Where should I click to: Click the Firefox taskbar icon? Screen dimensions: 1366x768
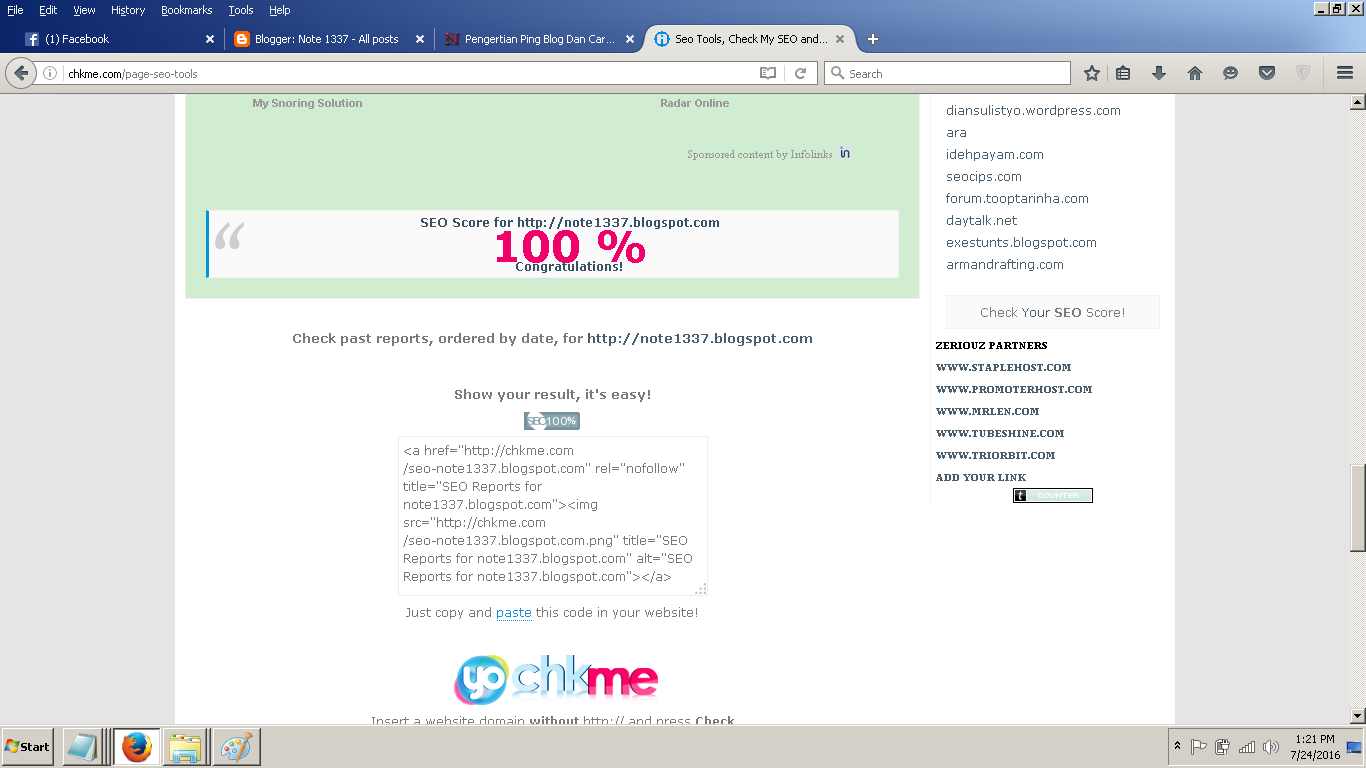pyautogui.click(x=136, y=747)
